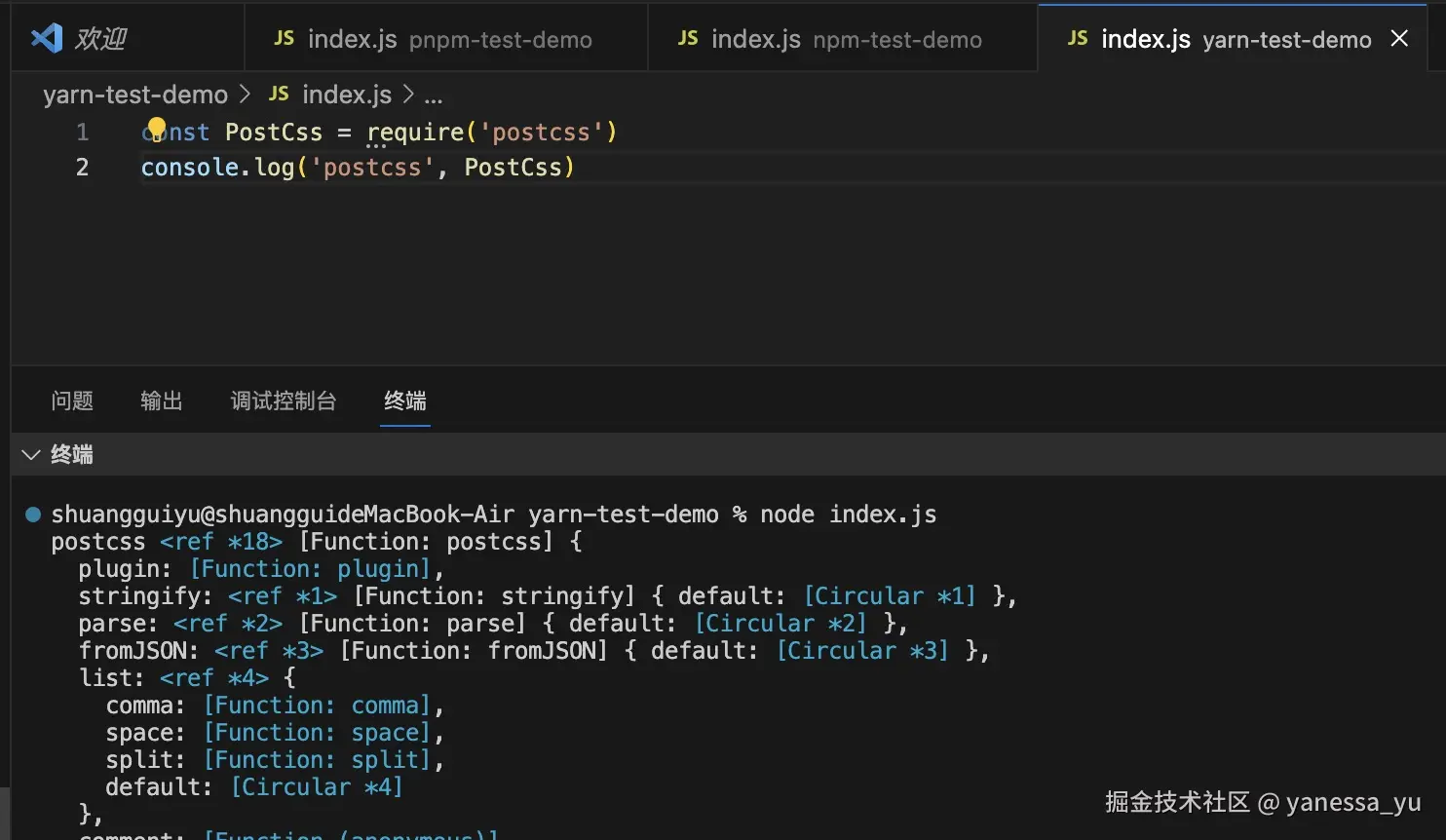Click console.log on line 2

coord(218,167)
